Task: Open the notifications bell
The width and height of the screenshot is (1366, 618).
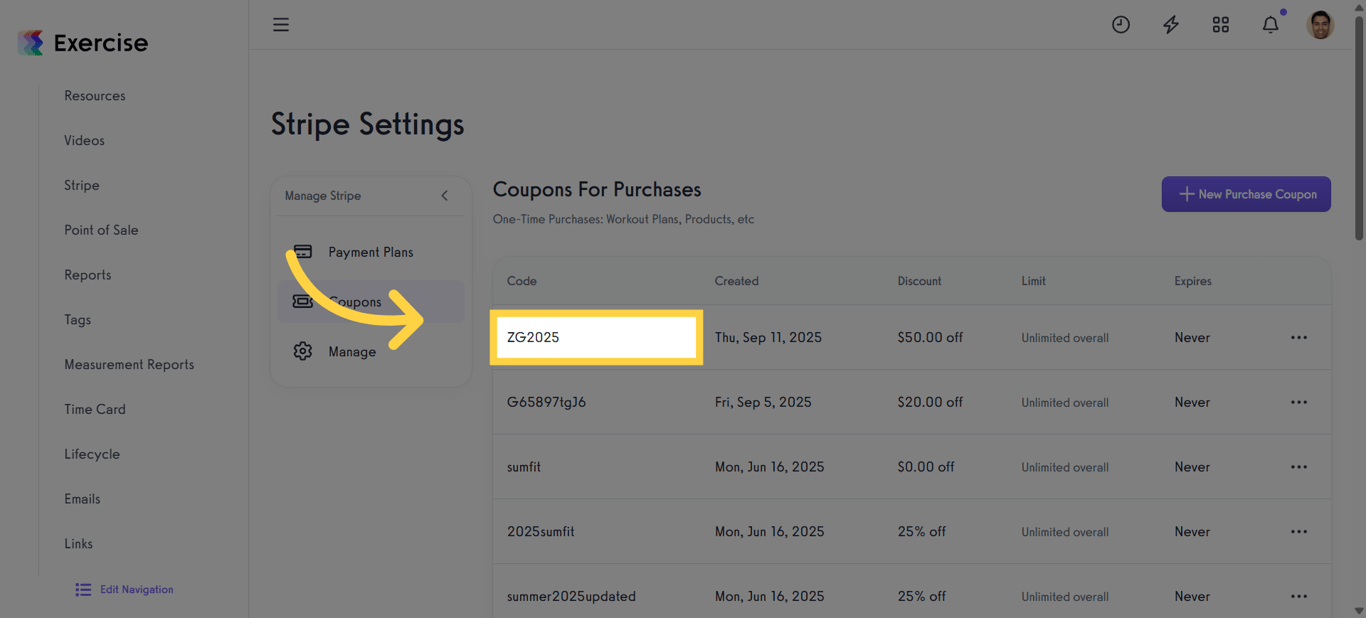Action: point(1270,24)
